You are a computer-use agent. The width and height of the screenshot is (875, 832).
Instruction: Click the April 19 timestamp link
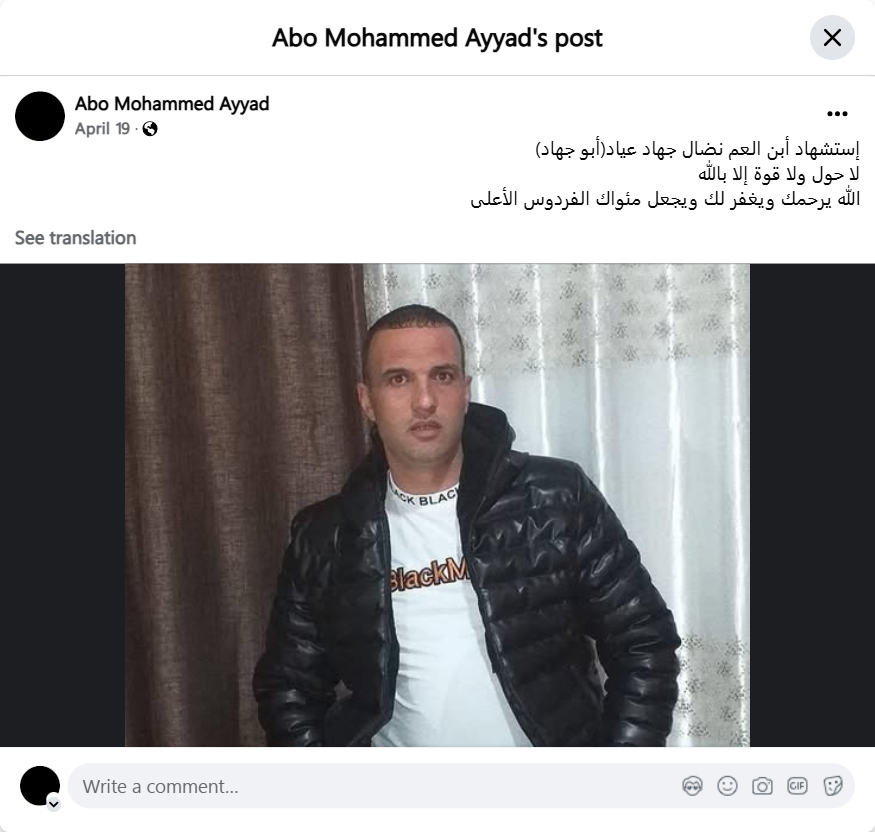tap(102, 129)
